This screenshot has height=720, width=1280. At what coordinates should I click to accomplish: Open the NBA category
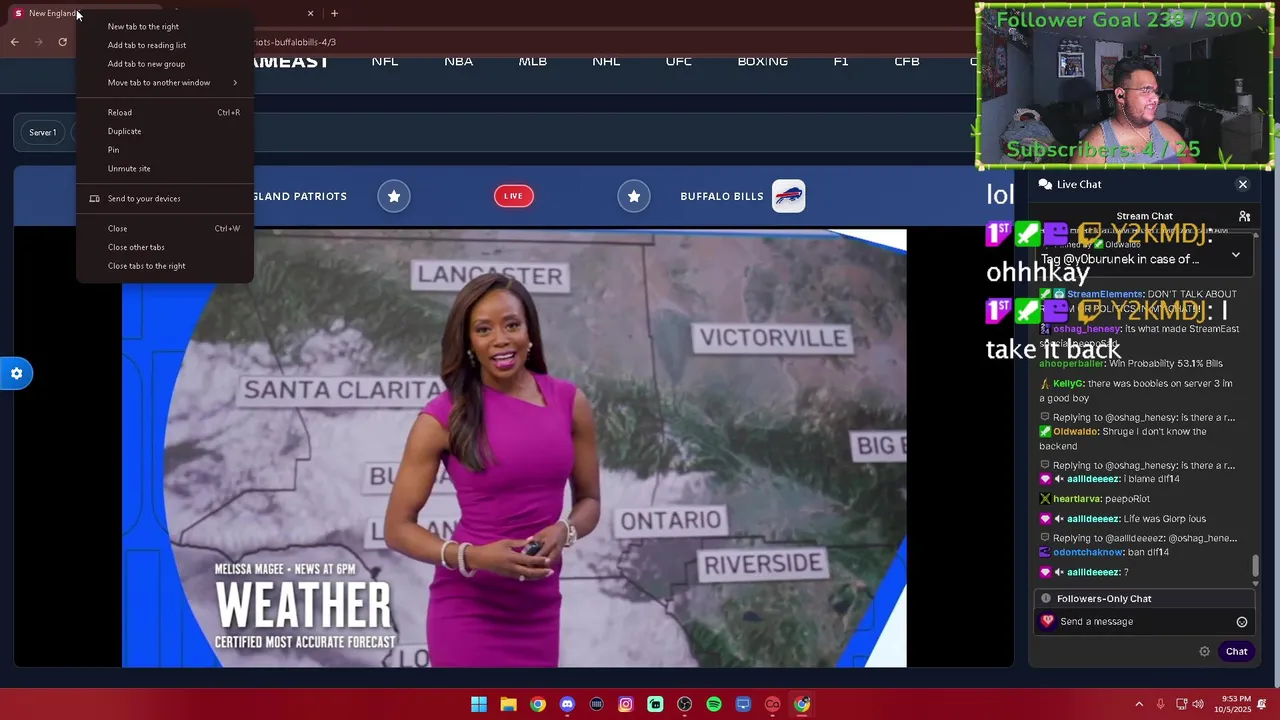459,61
